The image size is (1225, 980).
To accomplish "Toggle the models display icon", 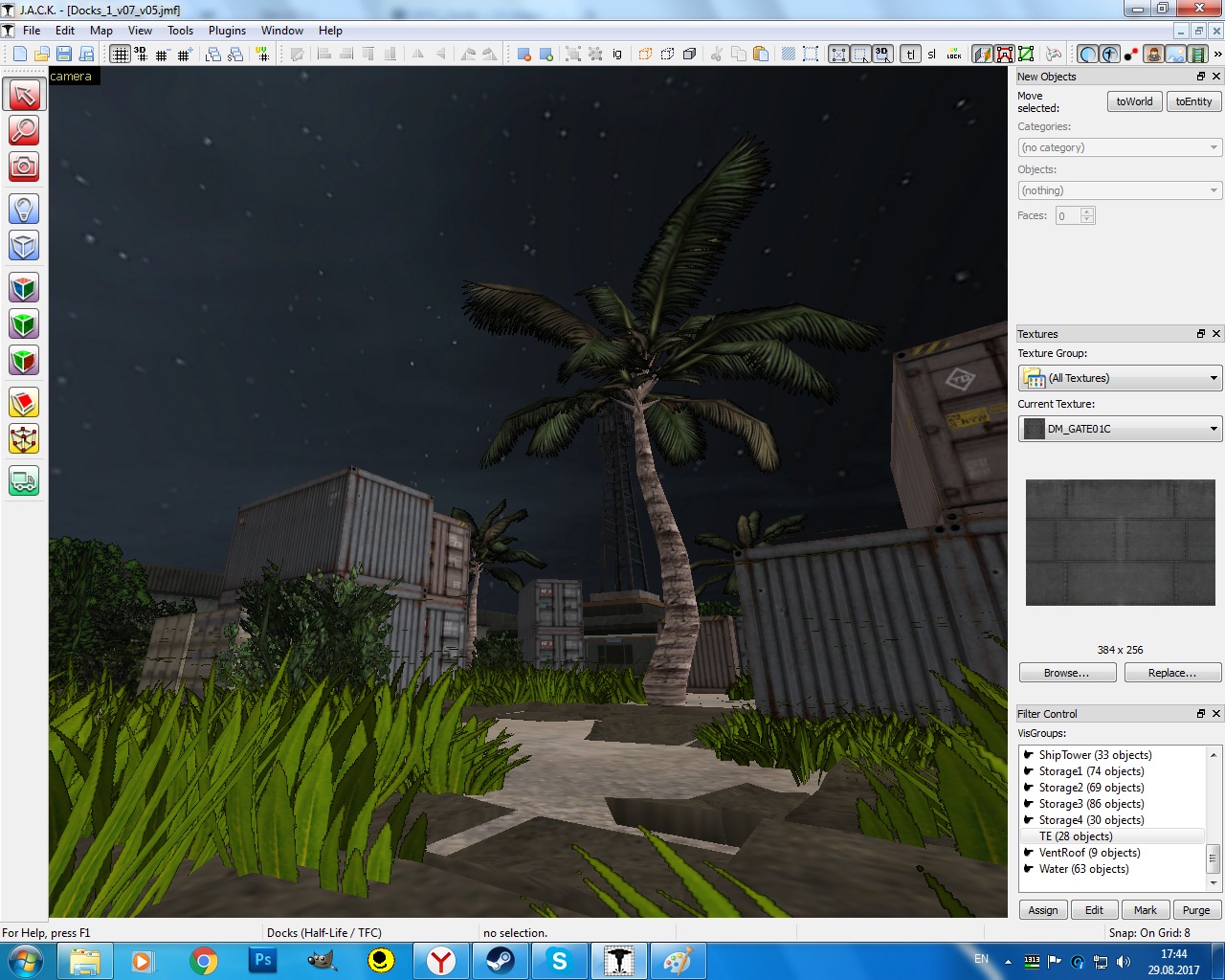I will [x=1154, y=54].
